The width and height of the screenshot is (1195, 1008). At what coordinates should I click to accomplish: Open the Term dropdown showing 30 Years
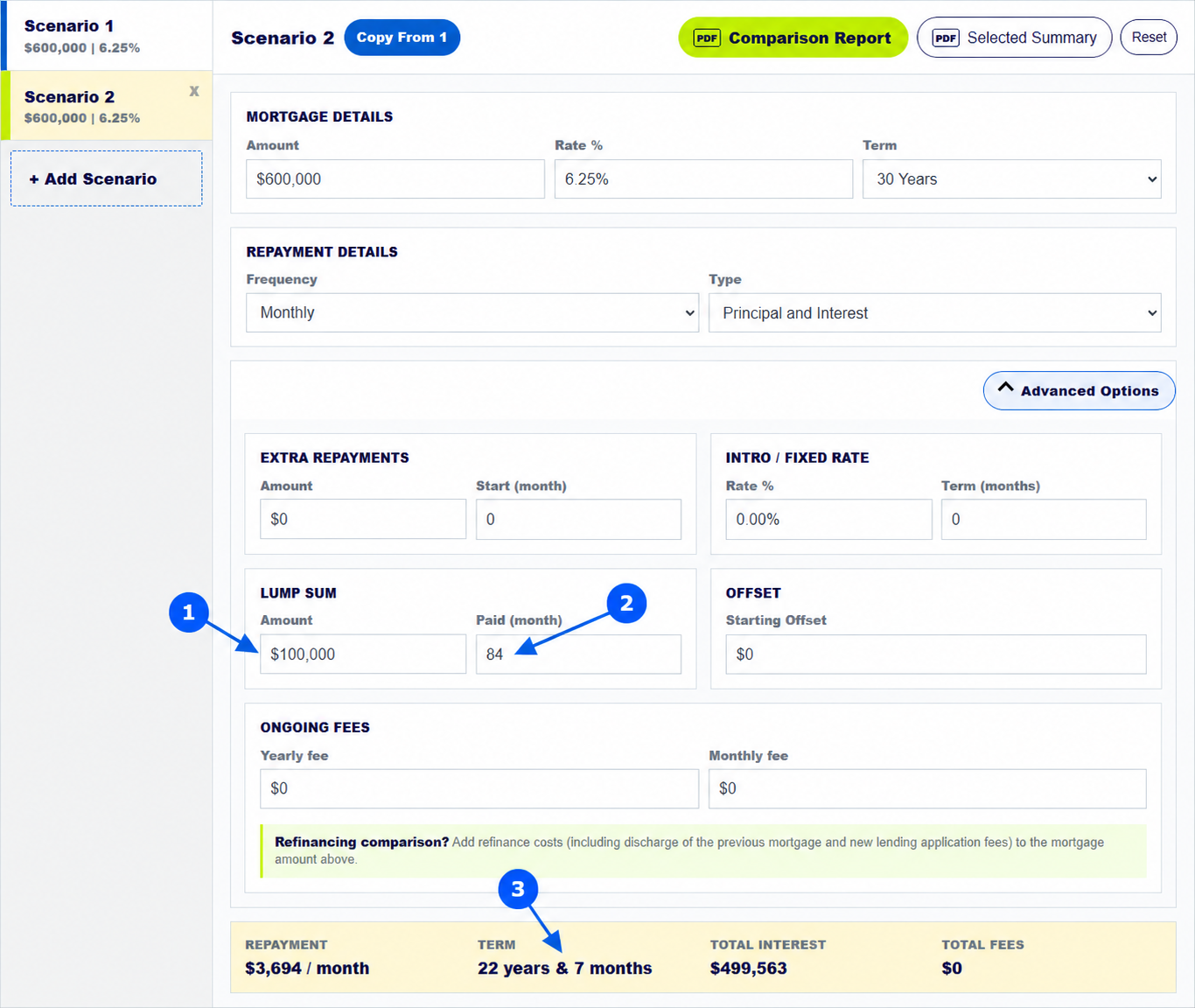pyautogui.click(x=1012, y=179)
